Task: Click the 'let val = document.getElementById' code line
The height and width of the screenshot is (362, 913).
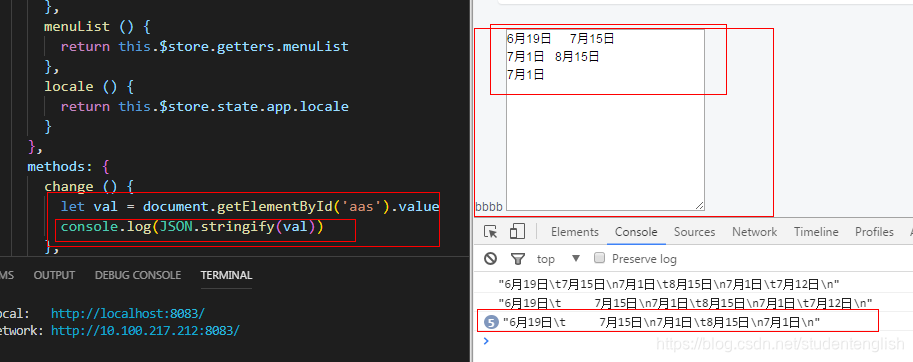Action: (x=250, y=207)
